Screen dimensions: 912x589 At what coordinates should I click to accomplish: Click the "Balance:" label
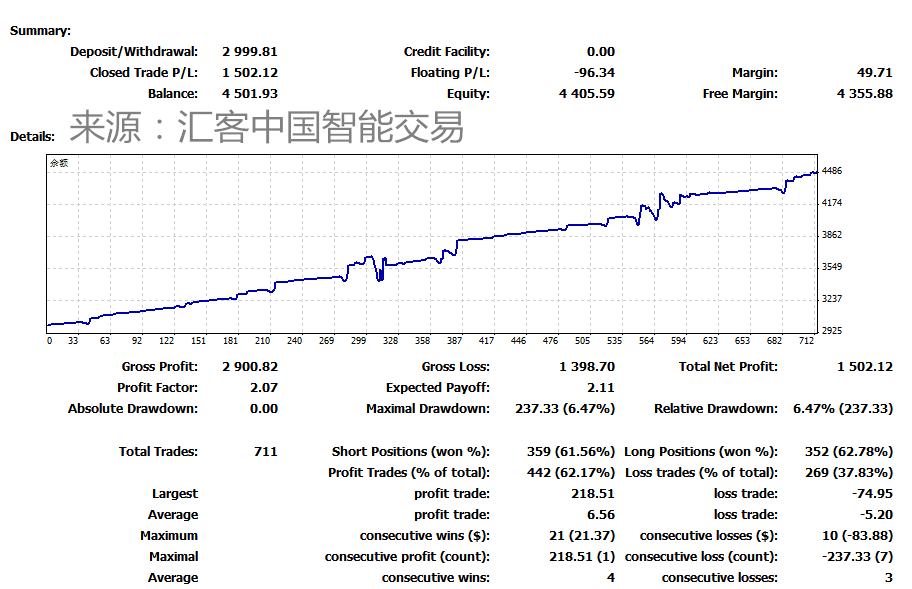173,94
